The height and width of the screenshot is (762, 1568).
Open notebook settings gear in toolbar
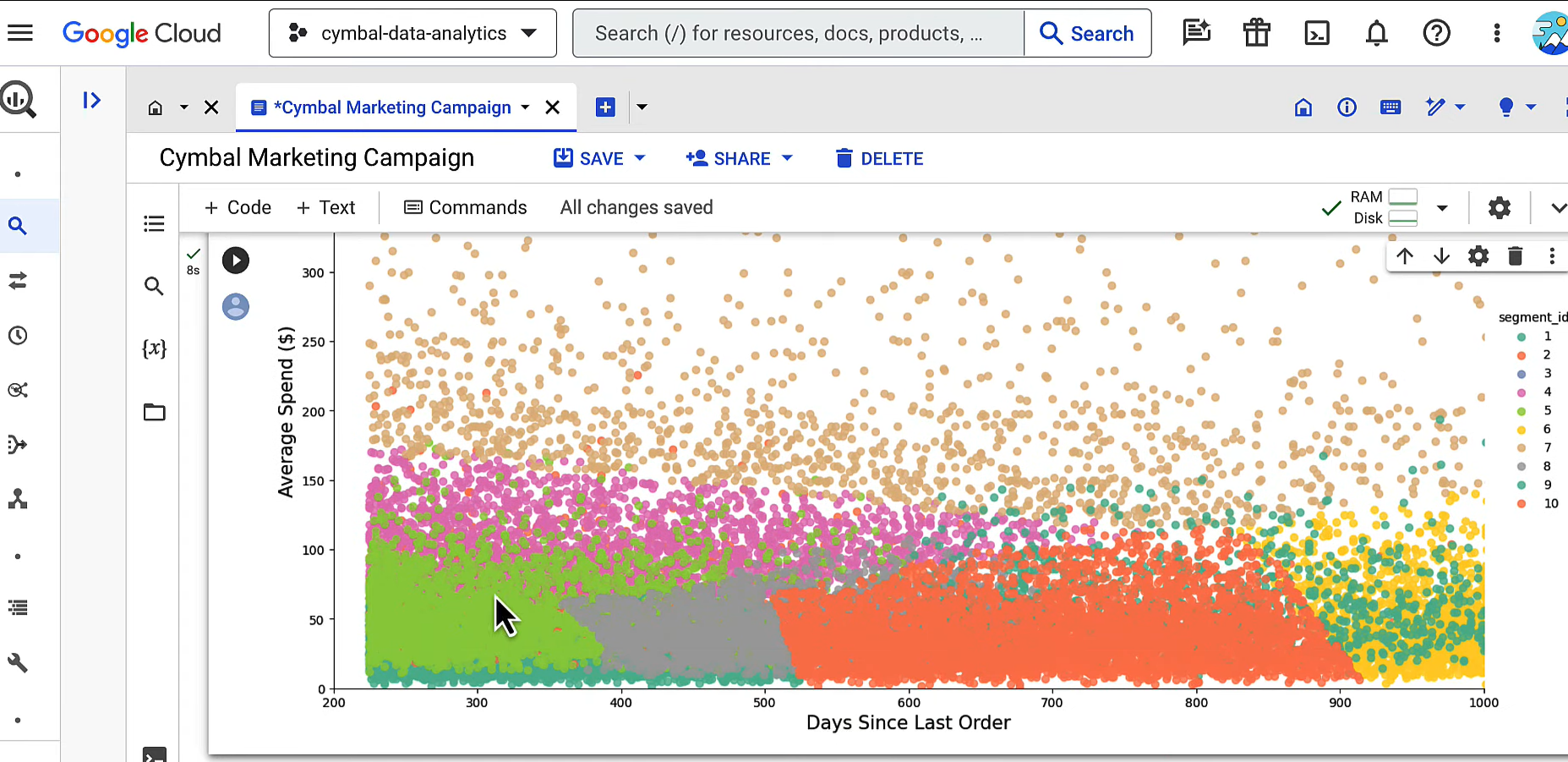tap(1500, 208)
